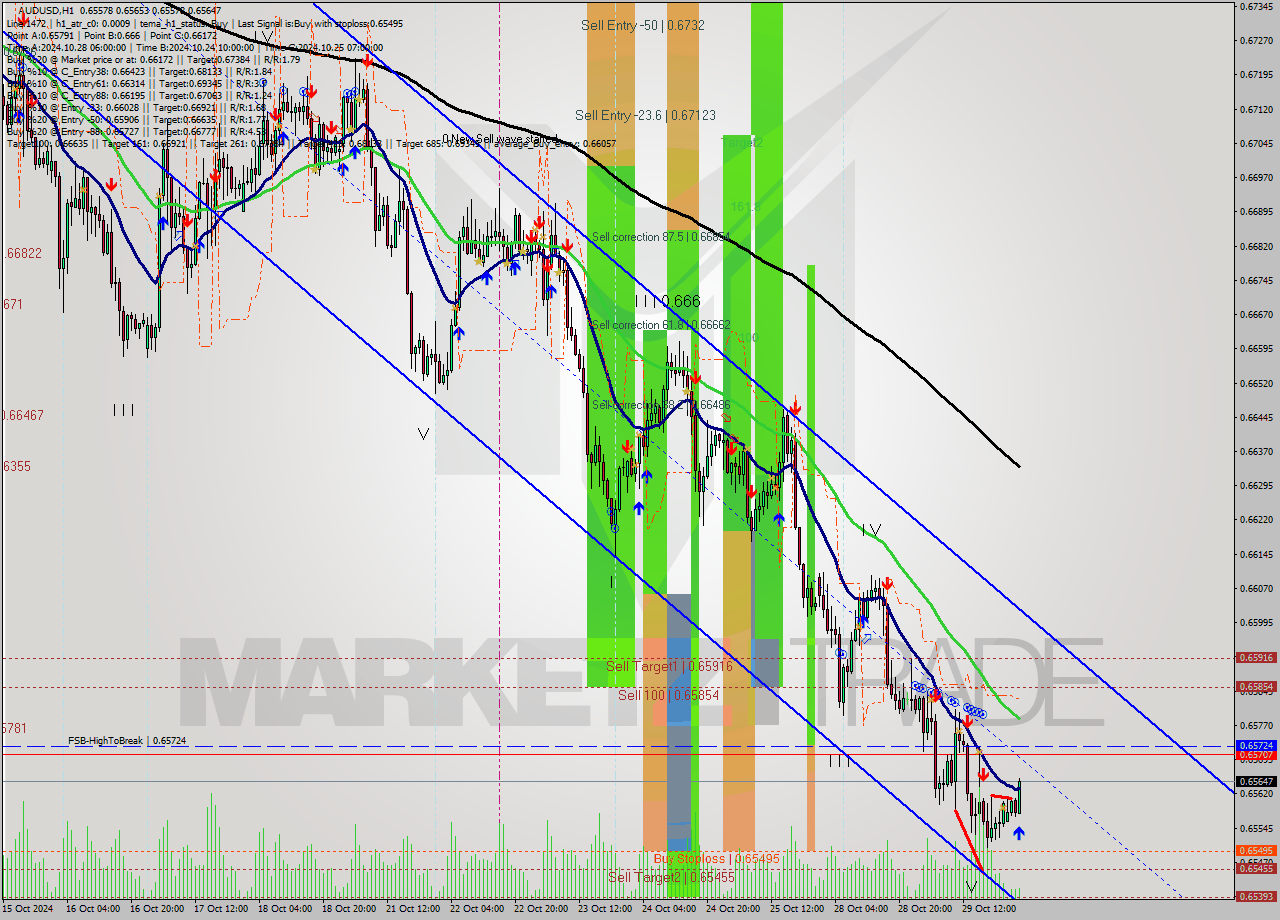Click the '21 Oct 12:00' time axis label

[413, 909]
